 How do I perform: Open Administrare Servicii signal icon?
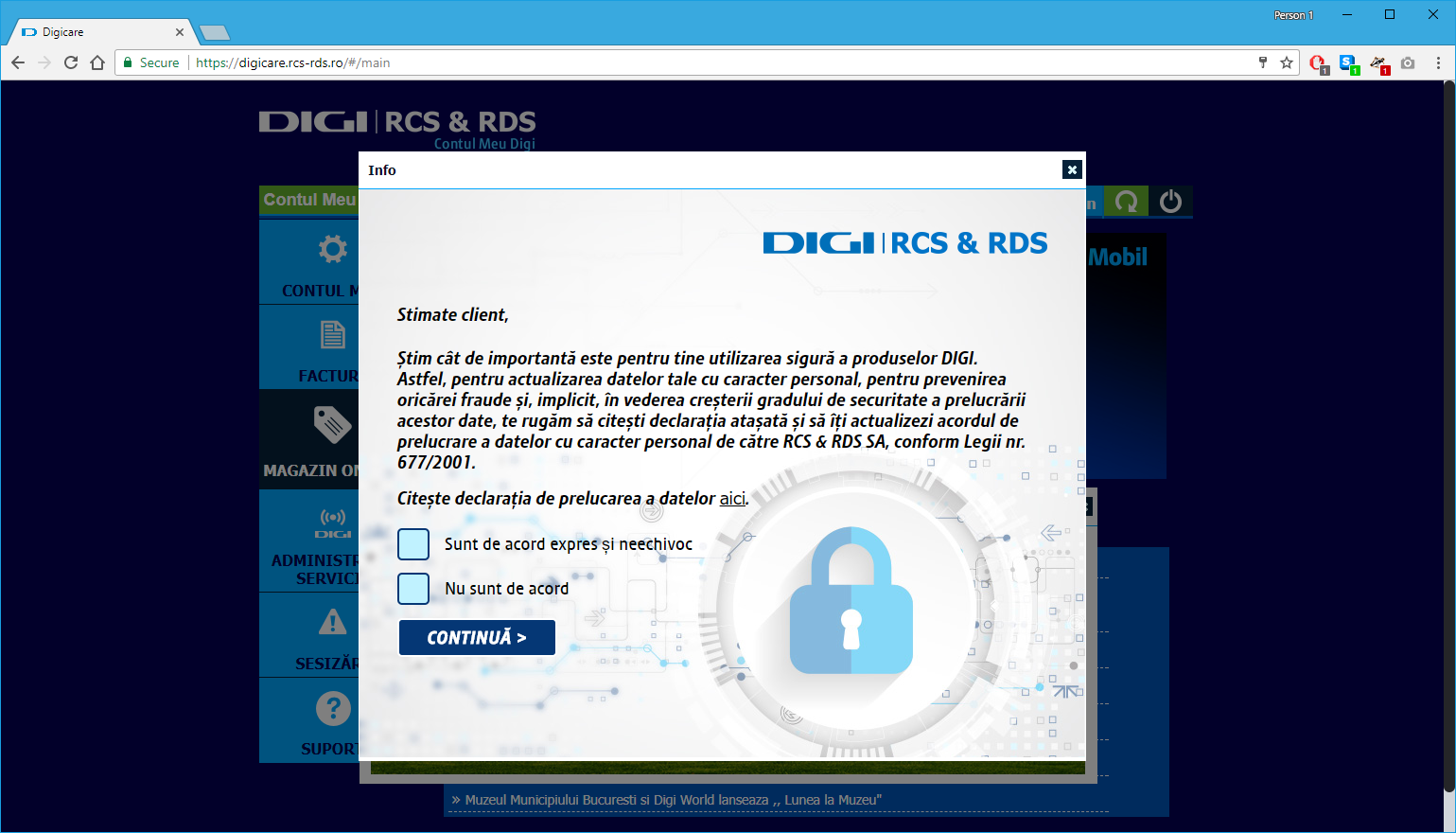point(332,523)
